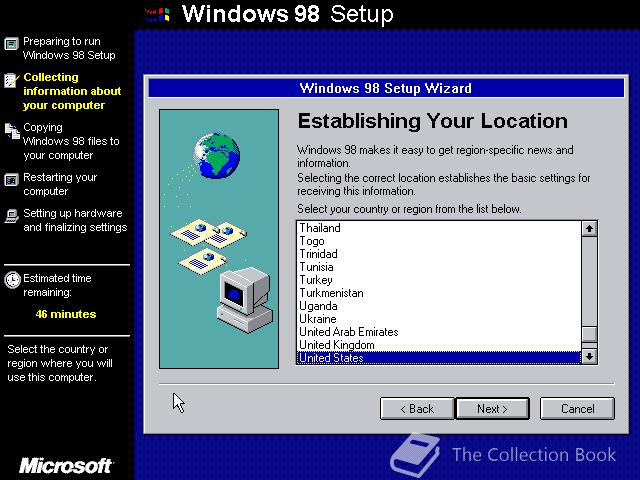Click the list scrollbar down arrow
The height and width of the screenshot is (480, 640).
pos(589,356)
